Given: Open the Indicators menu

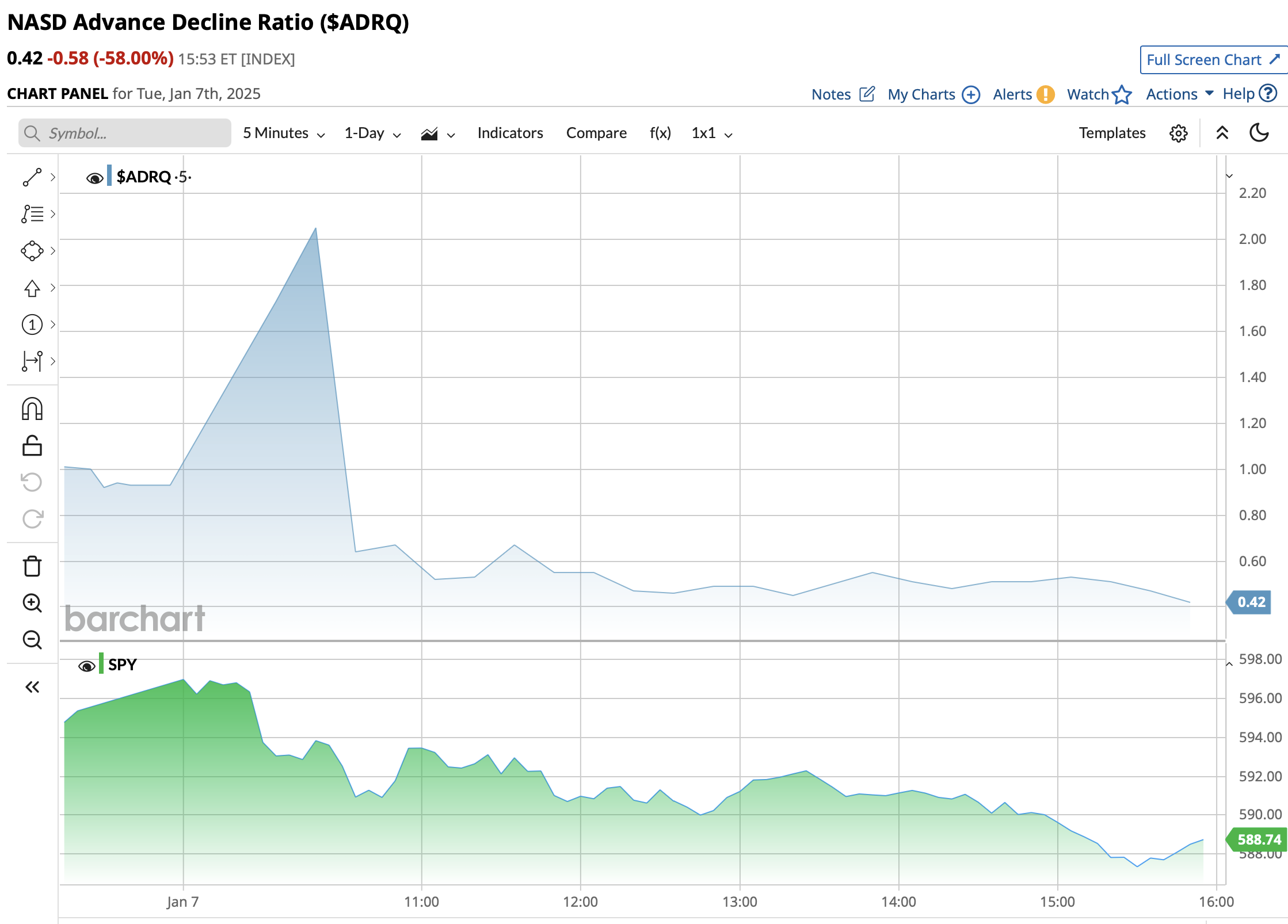Looking at the screenshot, I should point(510,133).
